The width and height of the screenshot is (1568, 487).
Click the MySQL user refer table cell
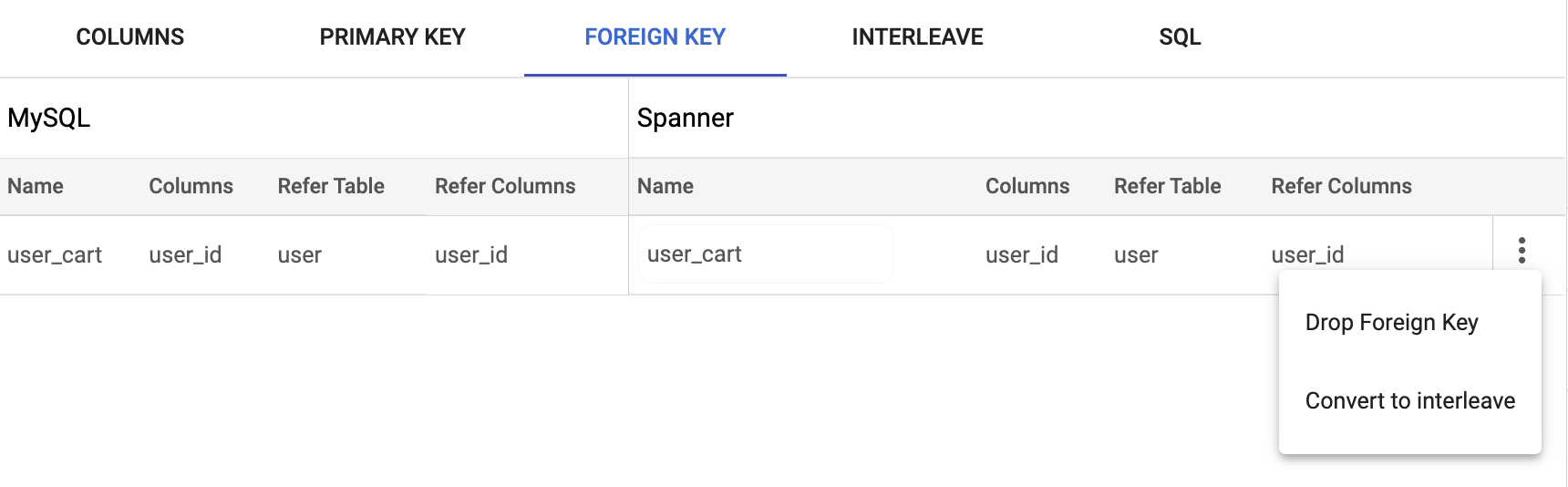(x=300, y=255)
